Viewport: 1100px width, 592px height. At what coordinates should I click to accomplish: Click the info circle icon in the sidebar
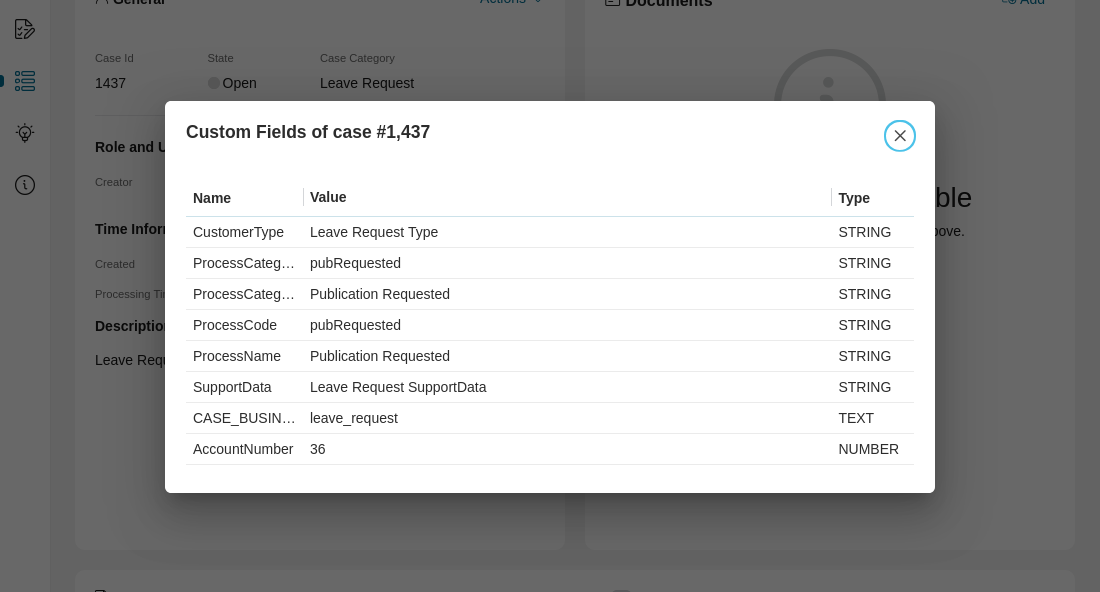click(x=25, y=185)
